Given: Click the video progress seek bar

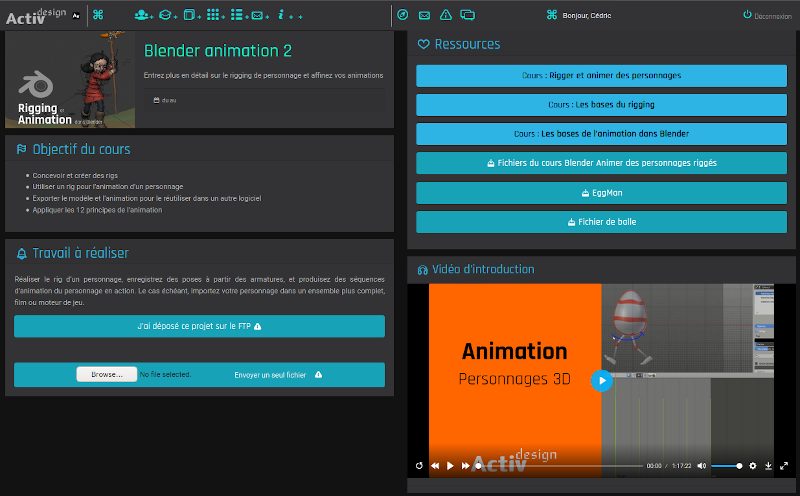Looking at the screenshot, I should (560, 466).
